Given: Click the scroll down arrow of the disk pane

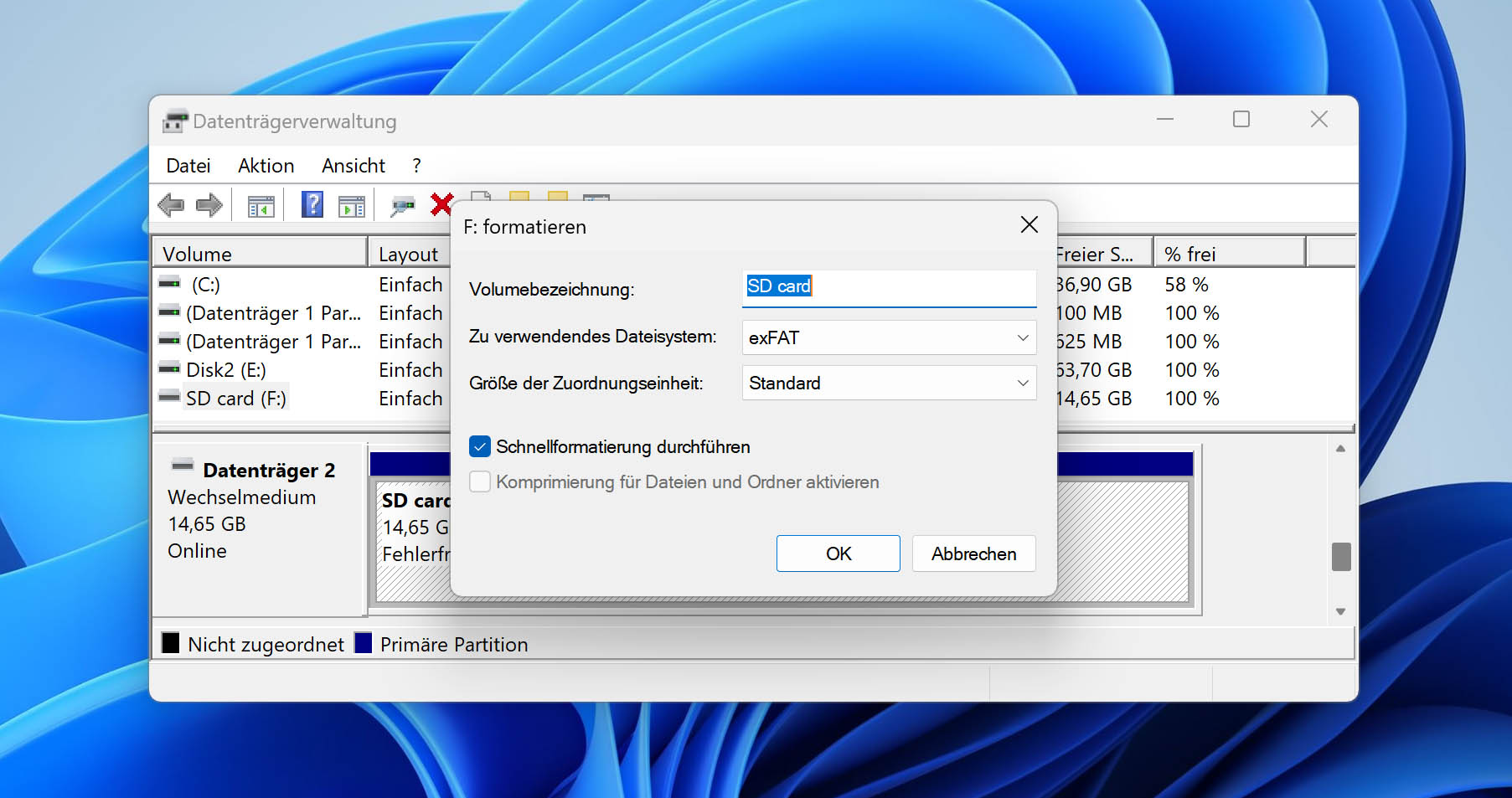Looking at the screenshot, I should point(1340,611).
